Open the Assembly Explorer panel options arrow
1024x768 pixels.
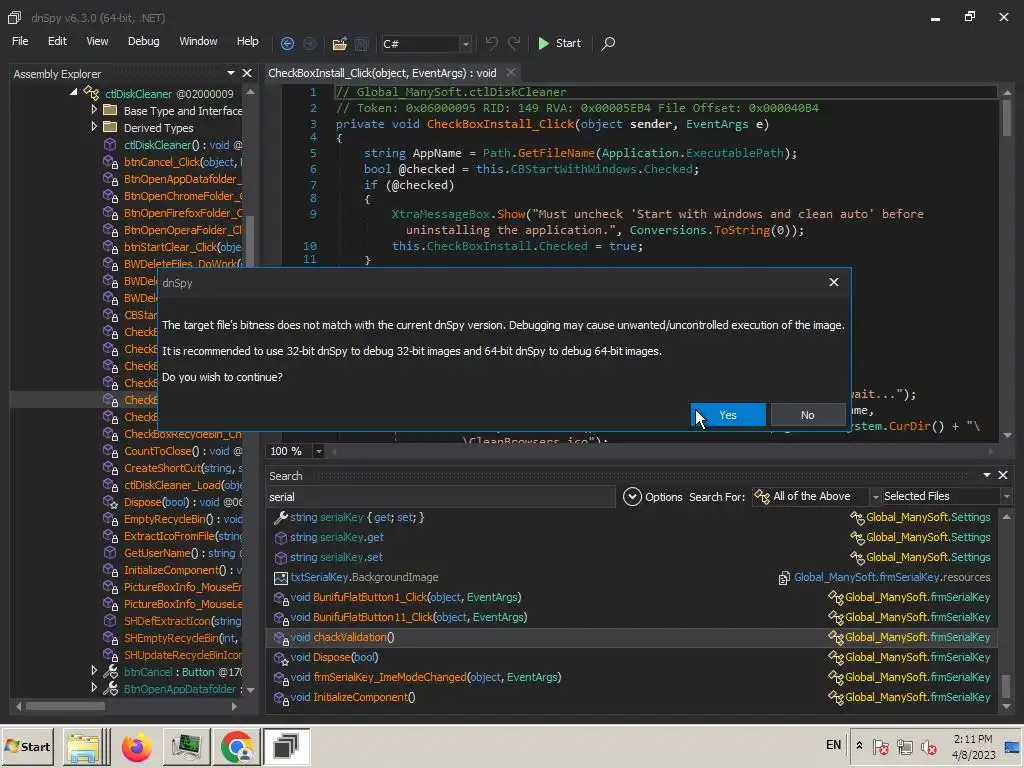[231, 73]
